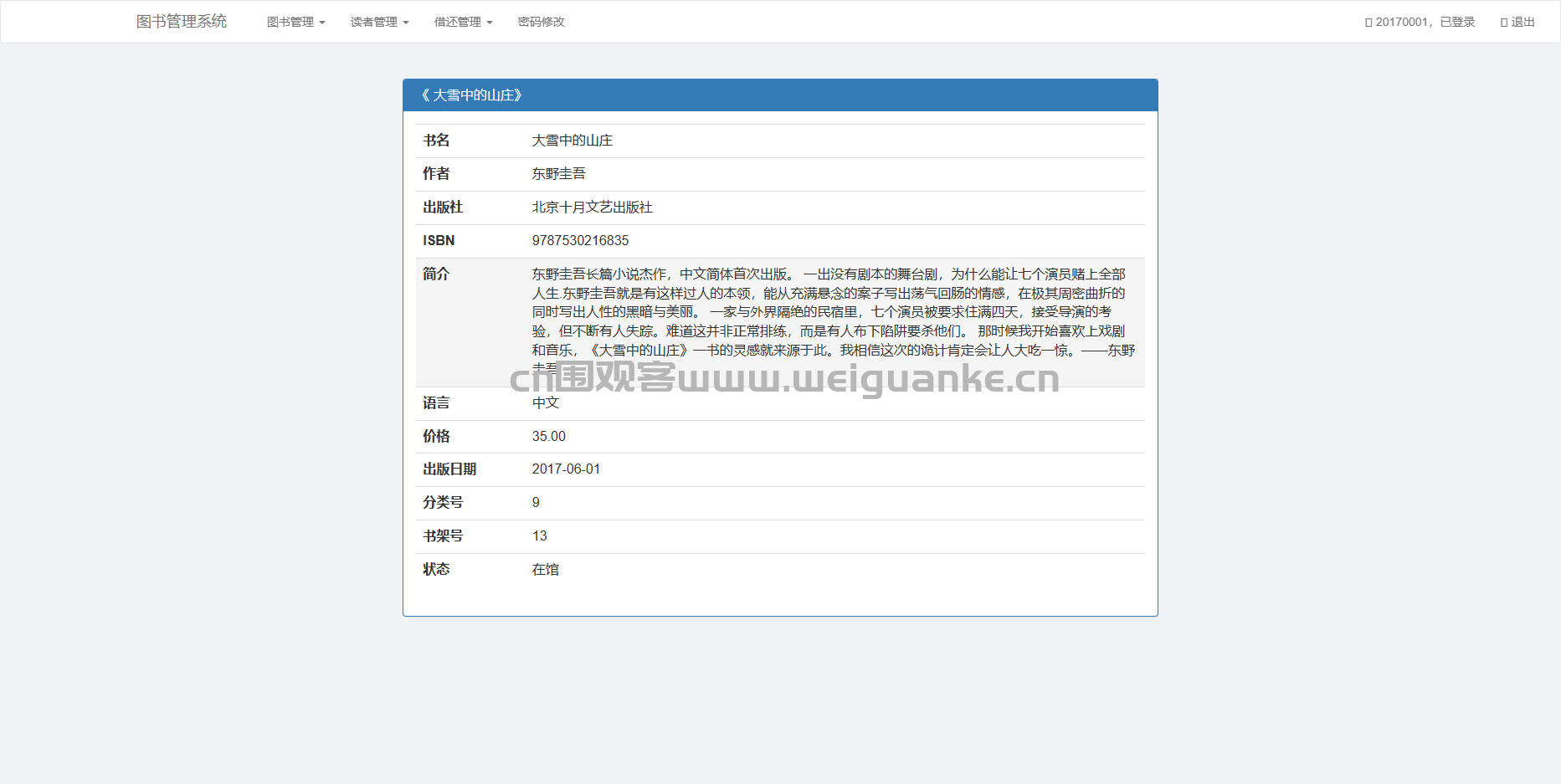This screenshot has width=1561, height=784.
Task: Expand the 借还管理 dropdown menu
Action: (464, 22)
